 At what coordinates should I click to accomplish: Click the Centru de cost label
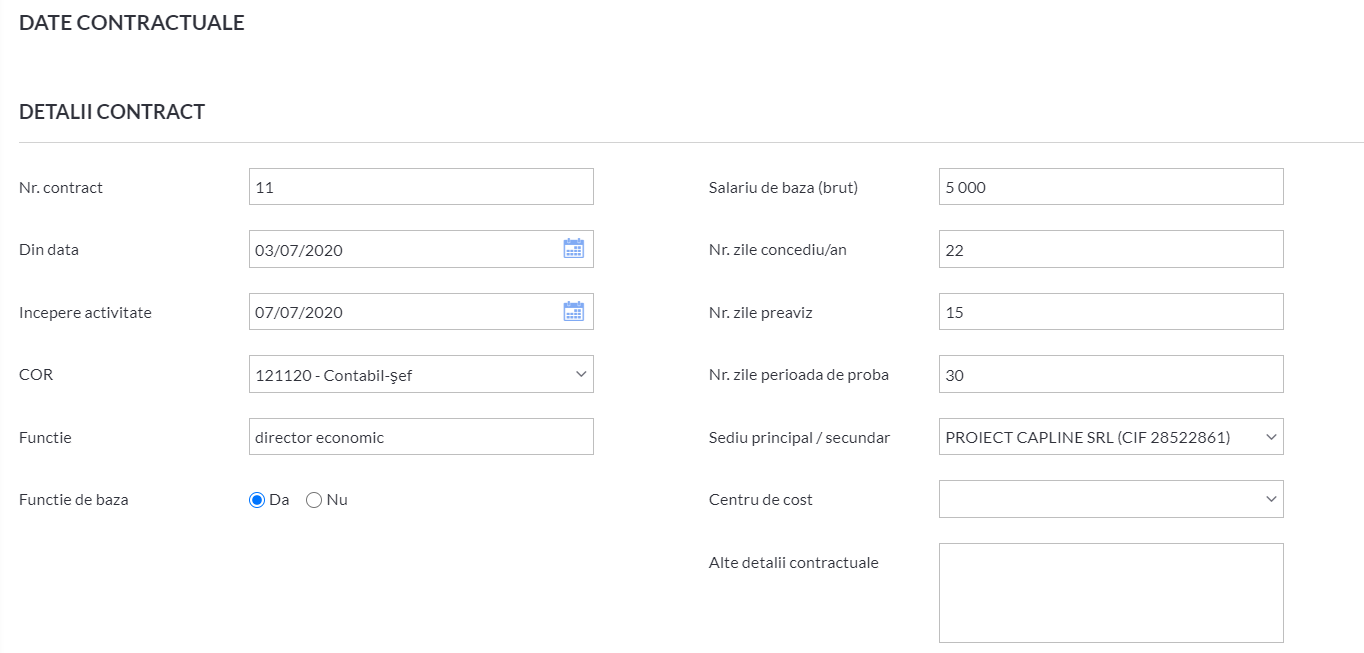pos(761,500)
